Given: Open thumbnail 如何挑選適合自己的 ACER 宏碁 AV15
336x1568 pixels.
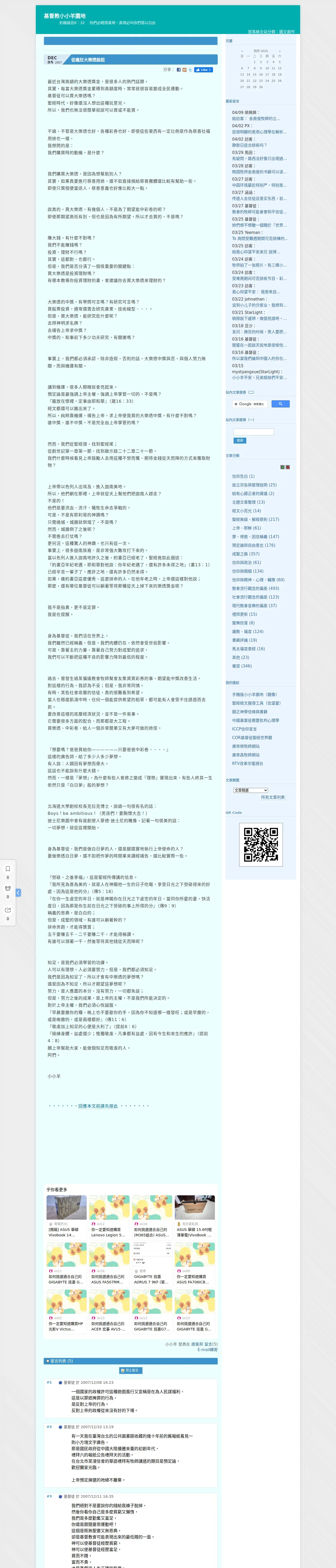Looking at the screenshot, I should pyautogui.click(x=109, y=1311).
